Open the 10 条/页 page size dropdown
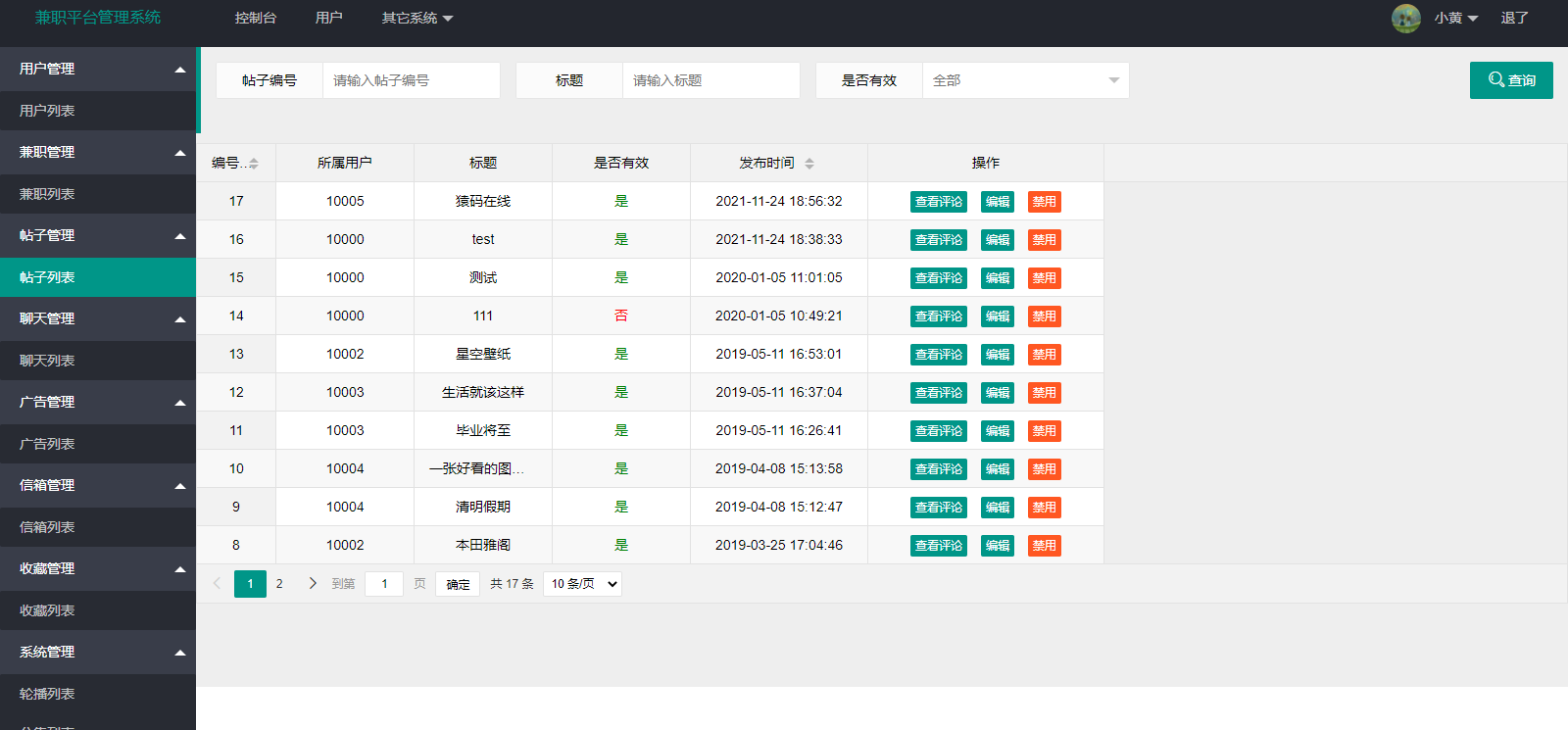The image size is (1568, 730). pos(583,584)
